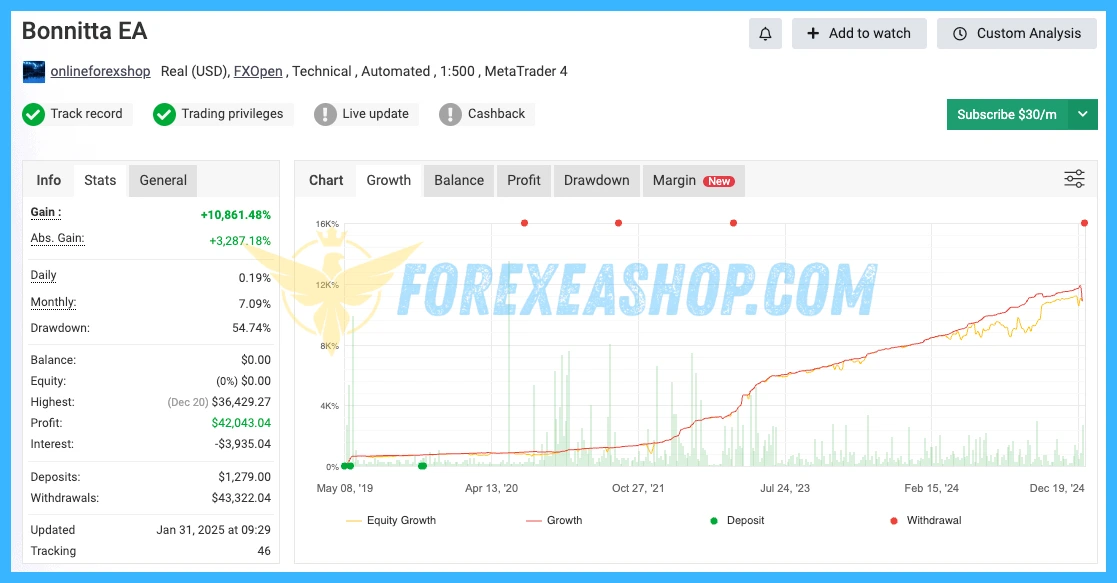The height and width of the screenshot is (583, 1117).
Task: Click the clock icon in Custom Analysis
Action: (960, 33)
